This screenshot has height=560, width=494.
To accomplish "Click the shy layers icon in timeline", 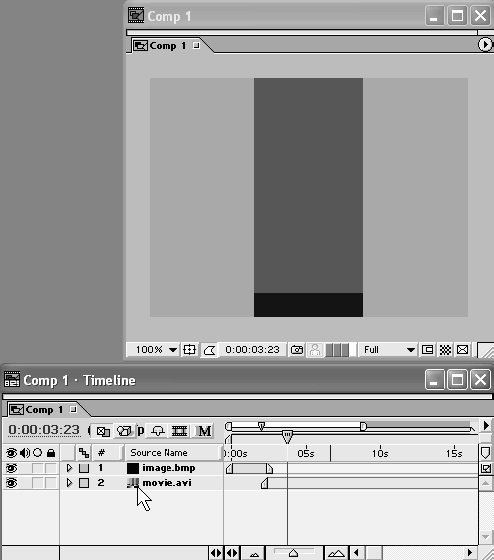I will point(158,431).
